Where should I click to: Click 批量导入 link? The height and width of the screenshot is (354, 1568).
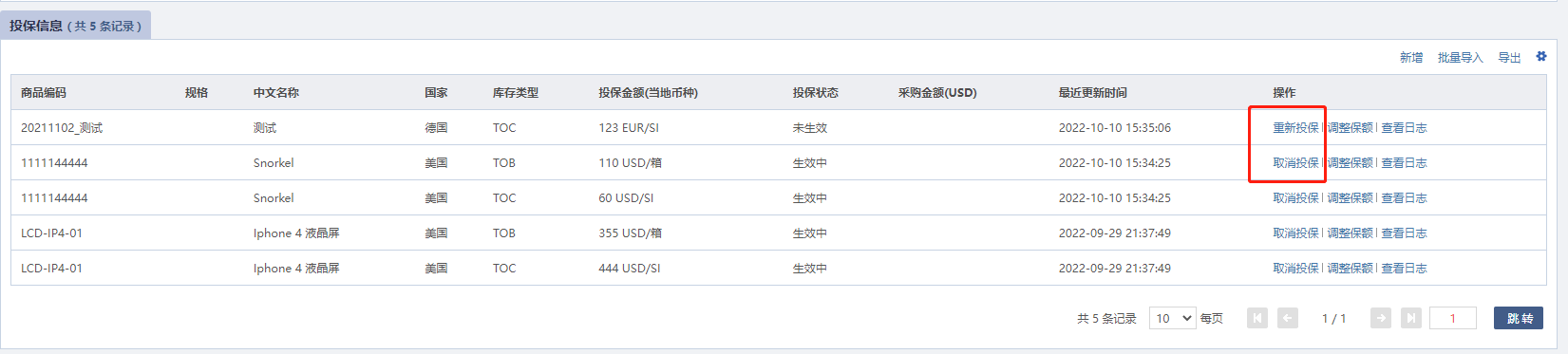point(1460,58)
